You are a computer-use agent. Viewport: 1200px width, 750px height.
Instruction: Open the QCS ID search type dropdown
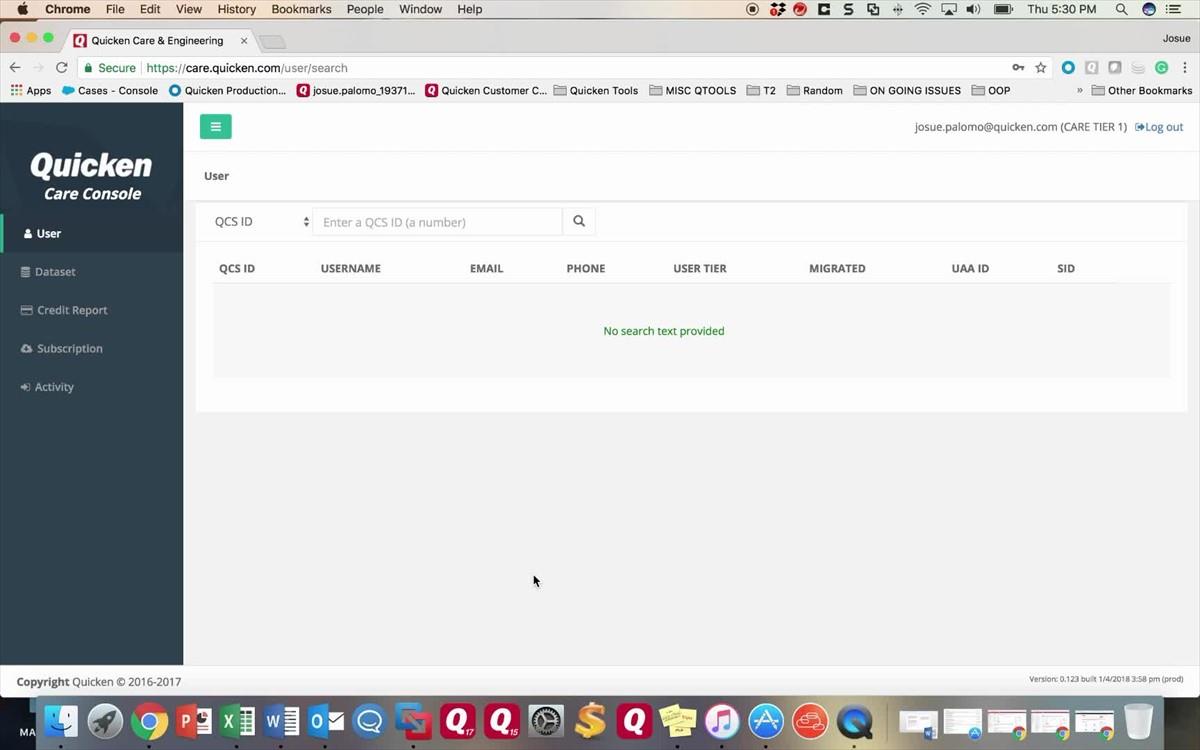262,222
